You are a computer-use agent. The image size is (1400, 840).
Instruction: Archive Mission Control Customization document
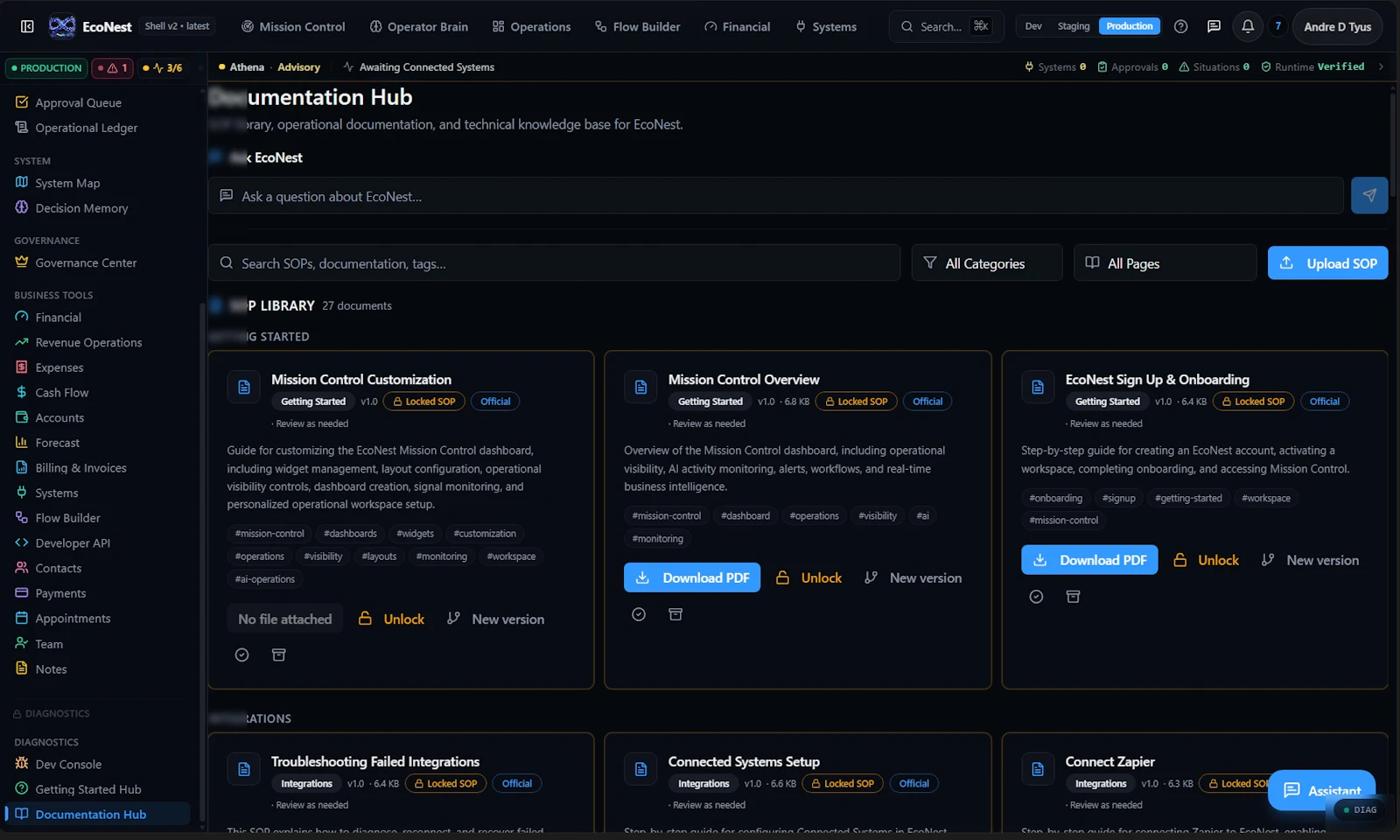pos(279,654)
